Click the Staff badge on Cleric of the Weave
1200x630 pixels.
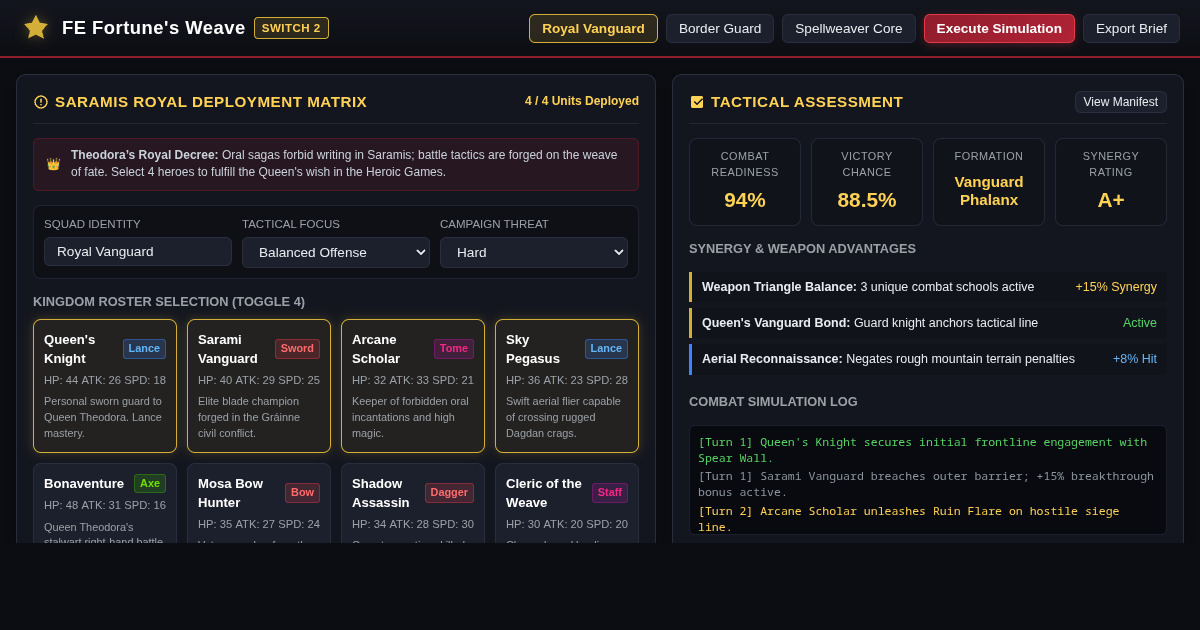tap(610, 493)
